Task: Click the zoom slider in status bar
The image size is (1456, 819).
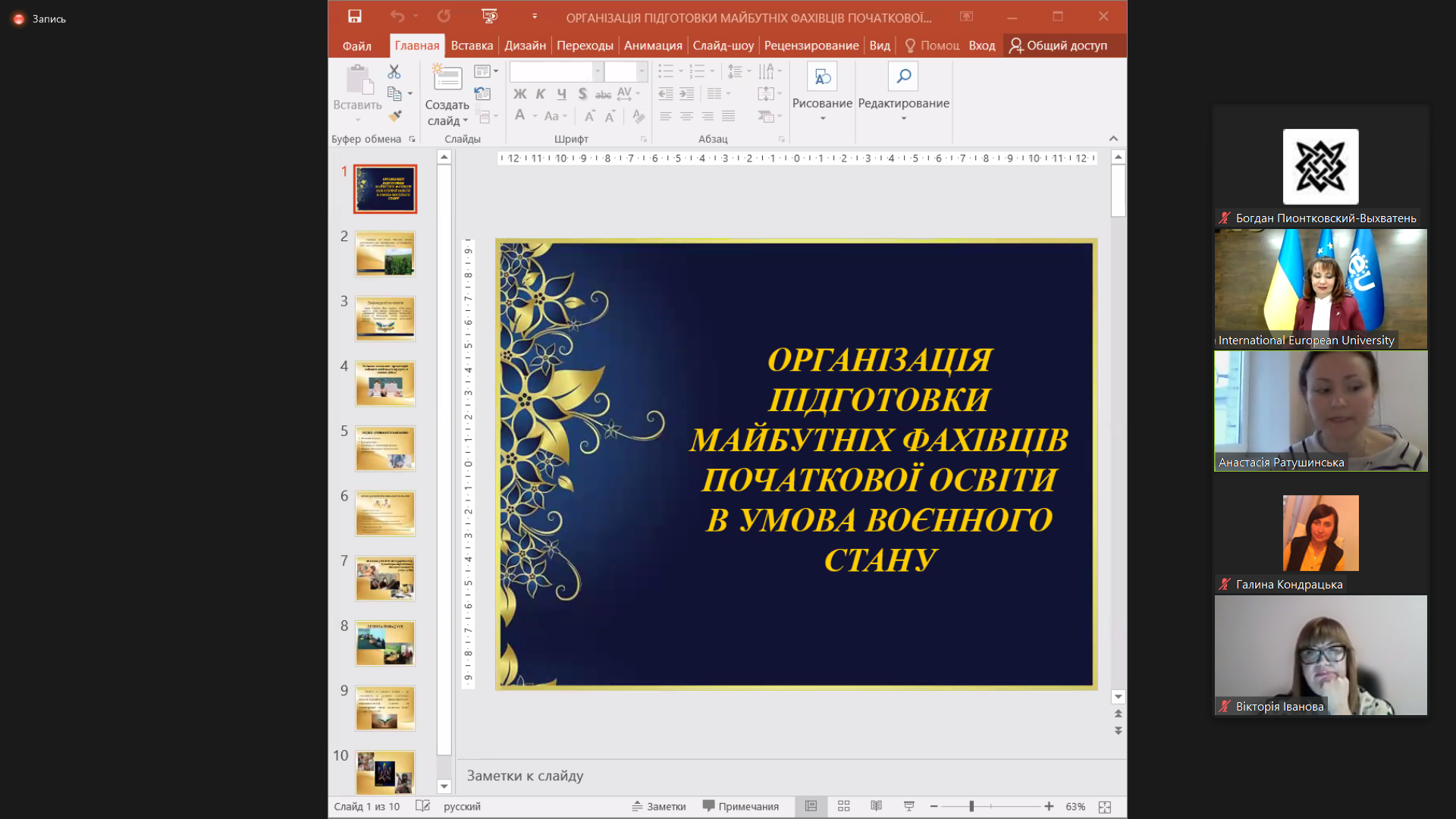Action: coord(971,806)
